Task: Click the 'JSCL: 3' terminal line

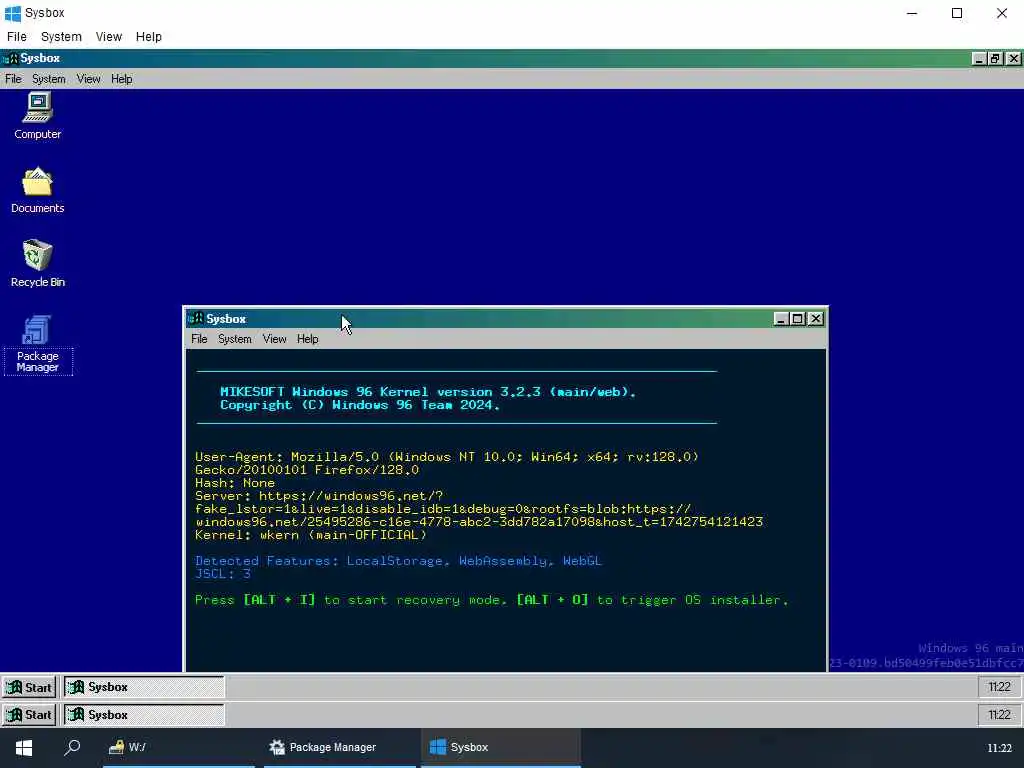Action: [223, 574]
